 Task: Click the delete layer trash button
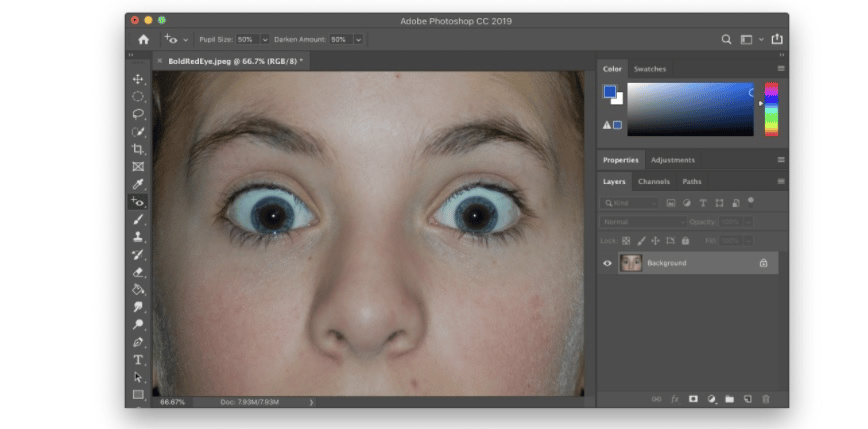[x=766, y=398]
